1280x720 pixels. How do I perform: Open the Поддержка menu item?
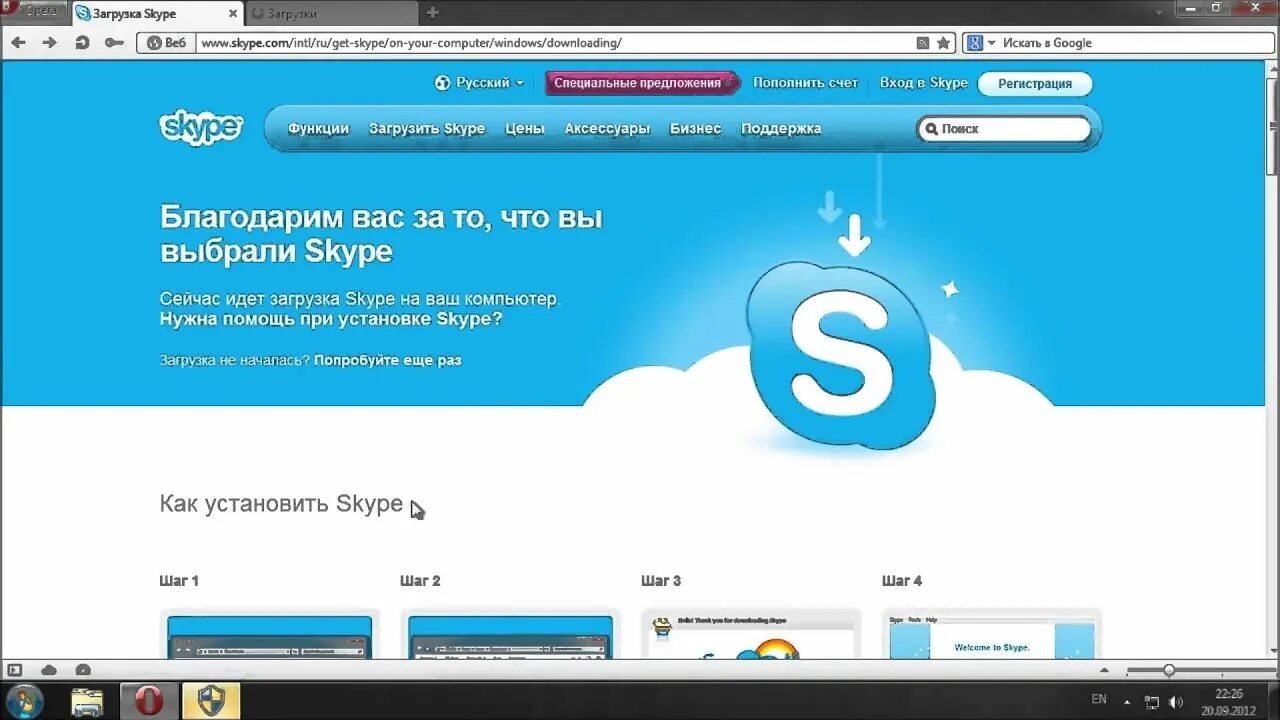[x=781, y=128]
